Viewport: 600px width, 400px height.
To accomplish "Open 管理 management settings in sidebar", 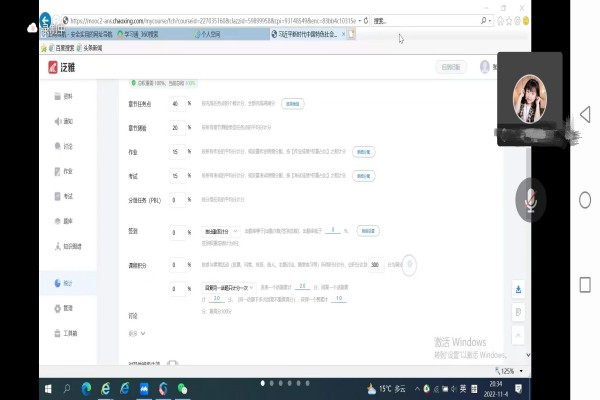I will (x=67, y=308).
